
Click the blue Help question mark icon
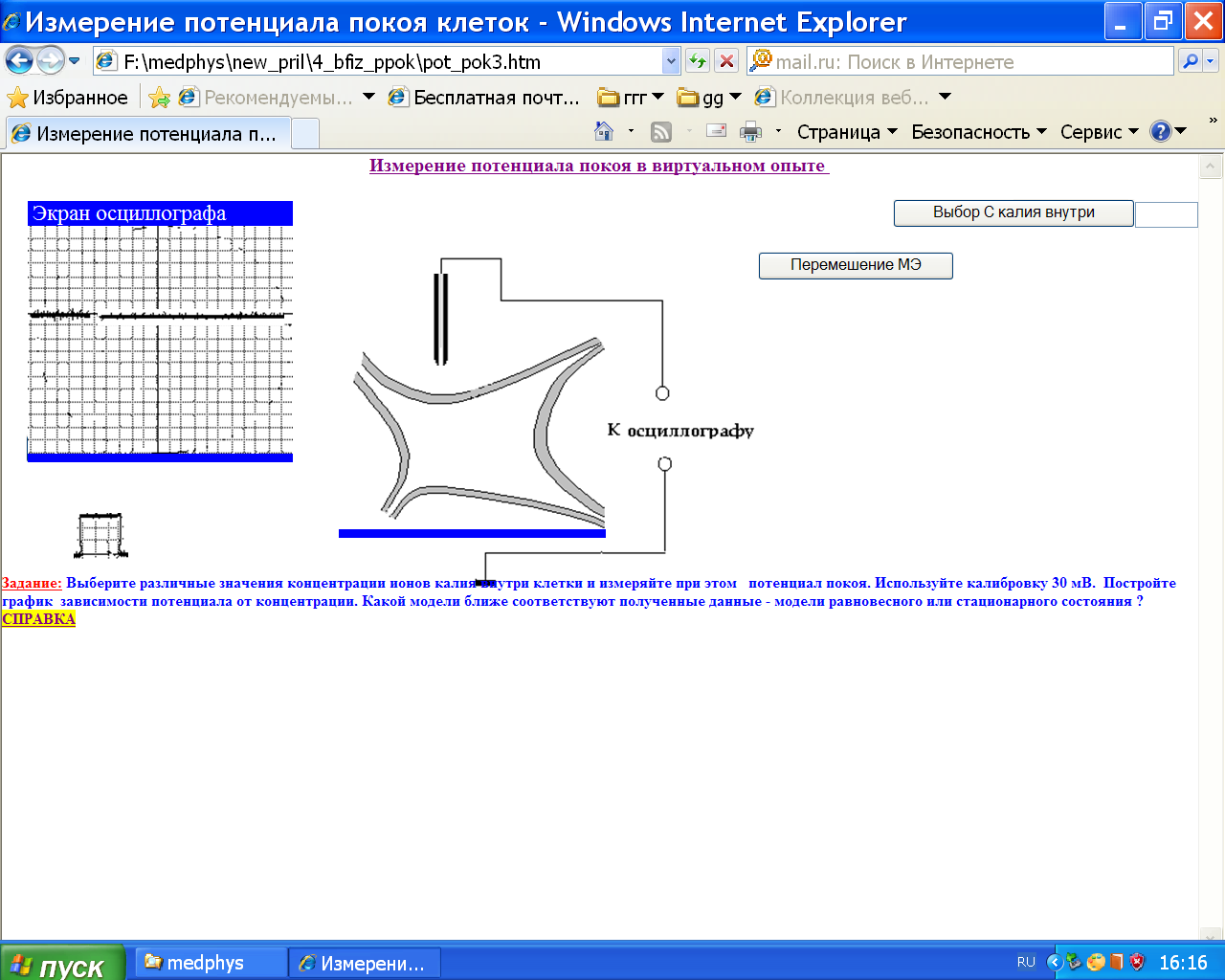pyautogui.click(x=1161, y=132)
